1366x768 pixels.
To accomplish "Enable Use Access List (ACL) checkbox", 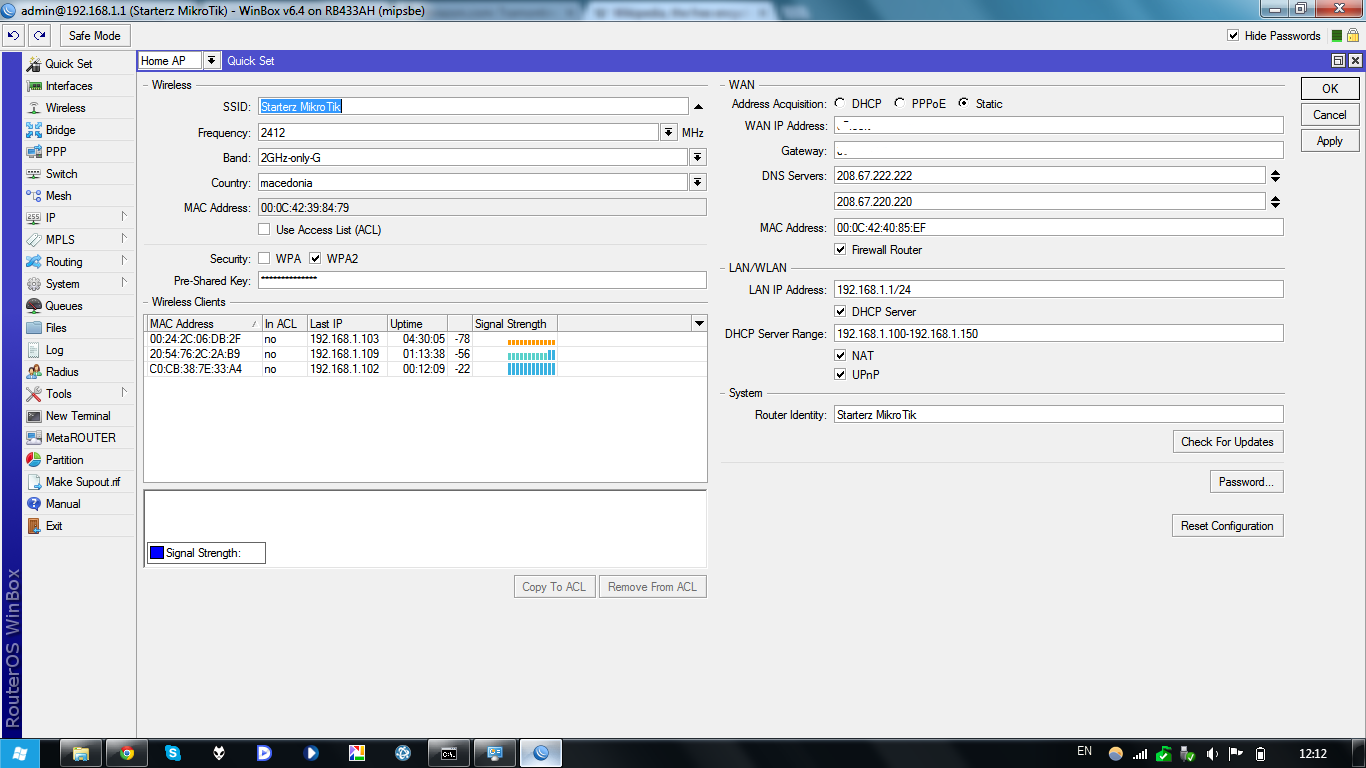I will 264,230.
